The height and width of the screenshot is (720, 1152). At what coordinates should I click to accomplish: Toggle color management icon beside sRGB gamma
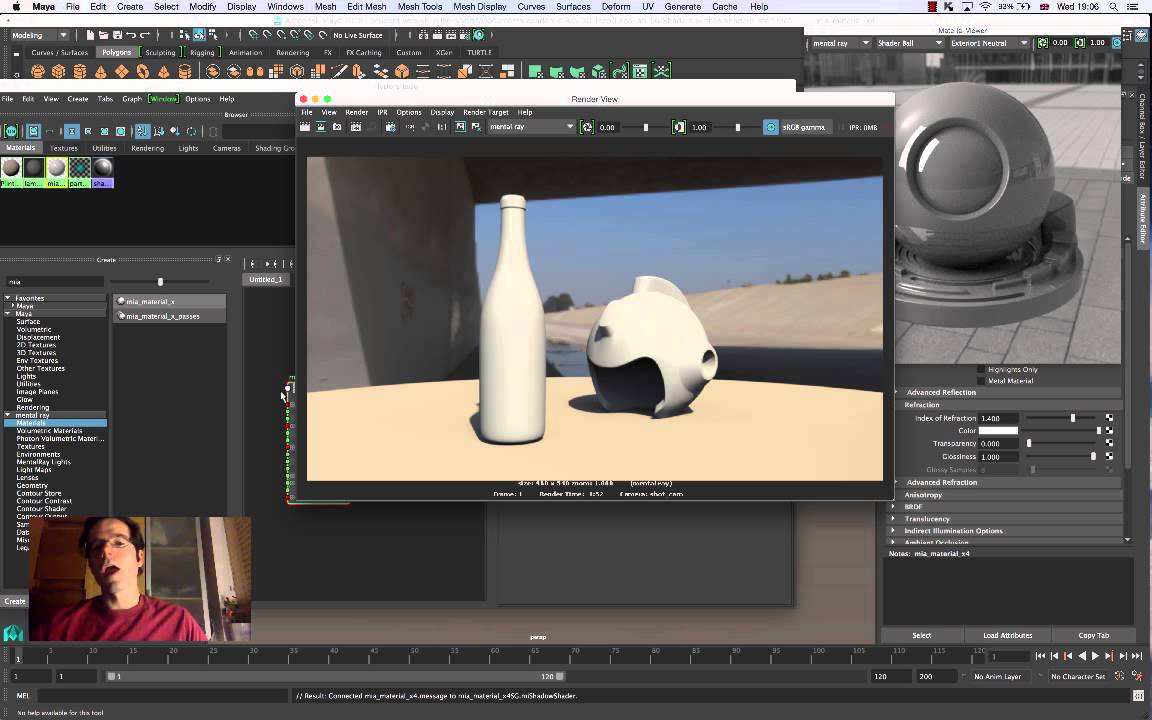770,127
